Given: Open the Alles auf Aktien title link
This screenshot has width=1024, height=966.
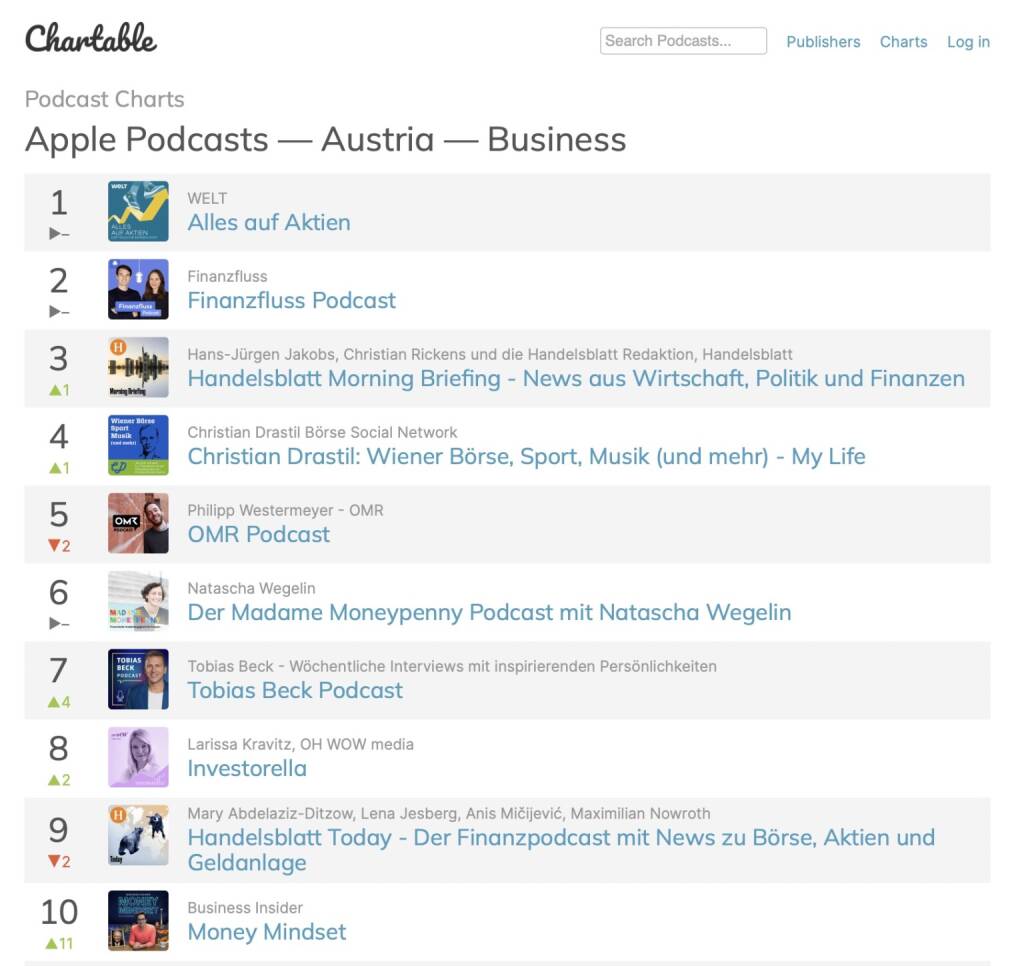Looking at the screenshot, I should 269,223.
